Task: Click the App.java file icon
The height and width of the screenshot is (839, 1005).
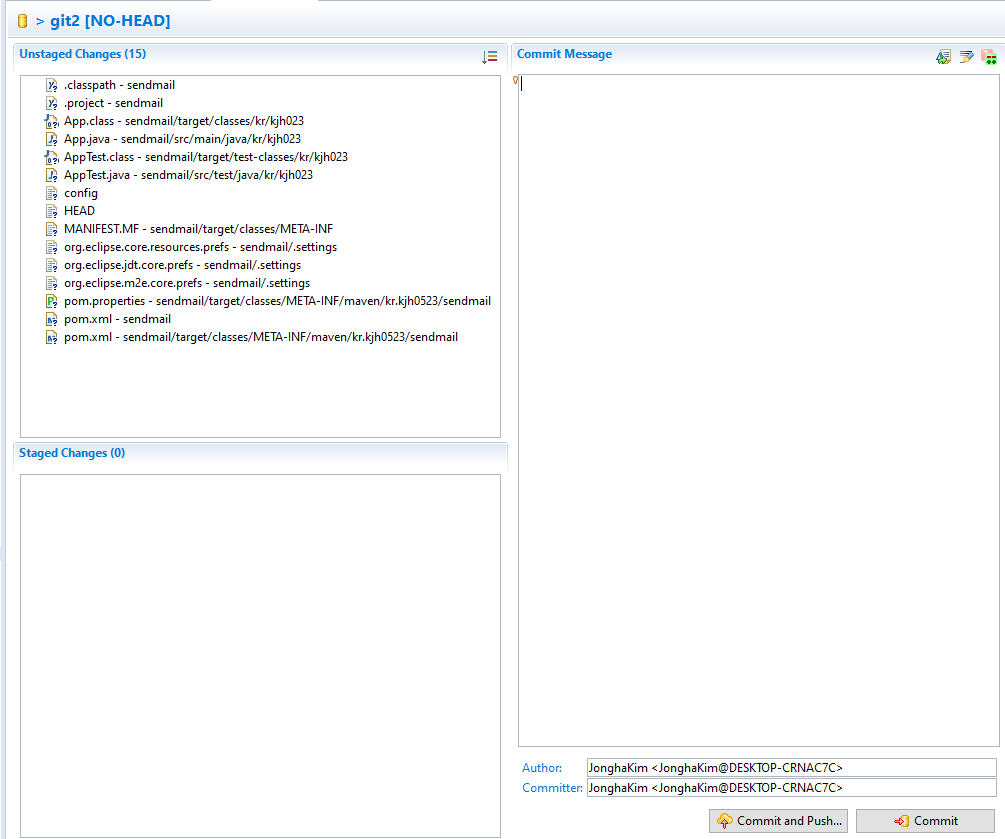Action: pos(52,139)
